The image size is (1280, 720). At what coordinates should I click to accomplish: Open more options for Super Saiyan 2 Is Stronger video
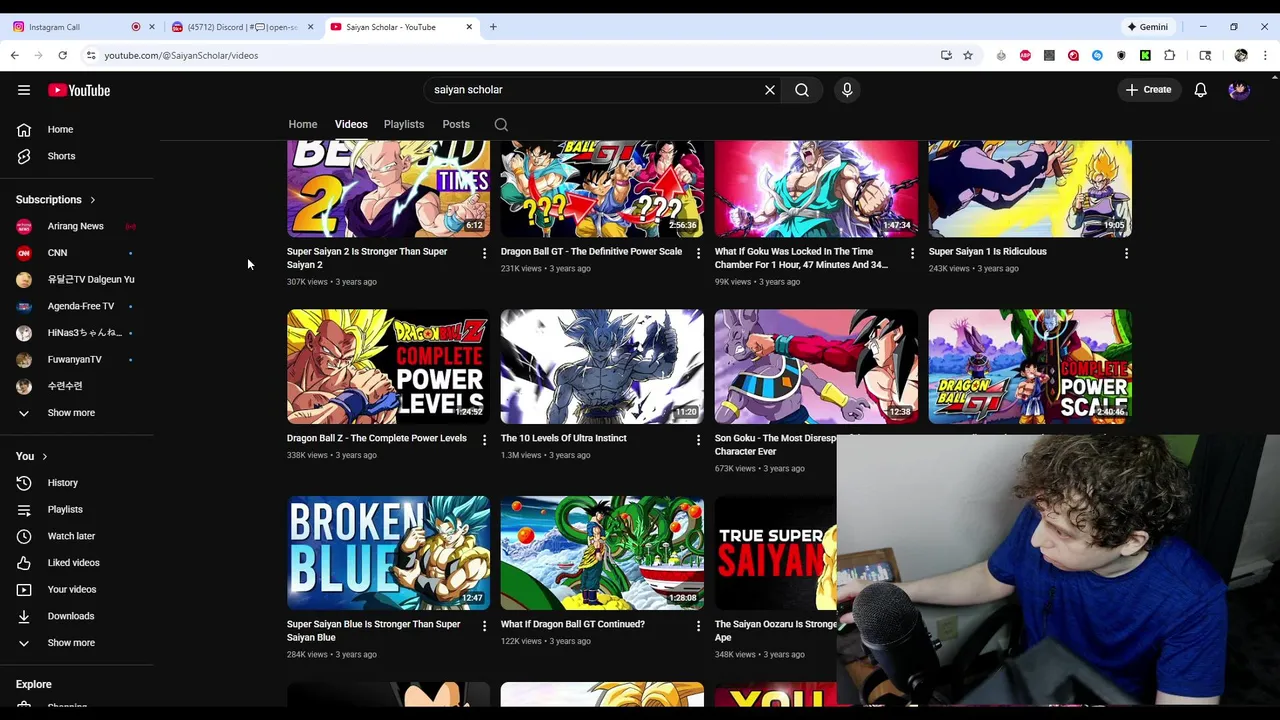coord(484,254)
